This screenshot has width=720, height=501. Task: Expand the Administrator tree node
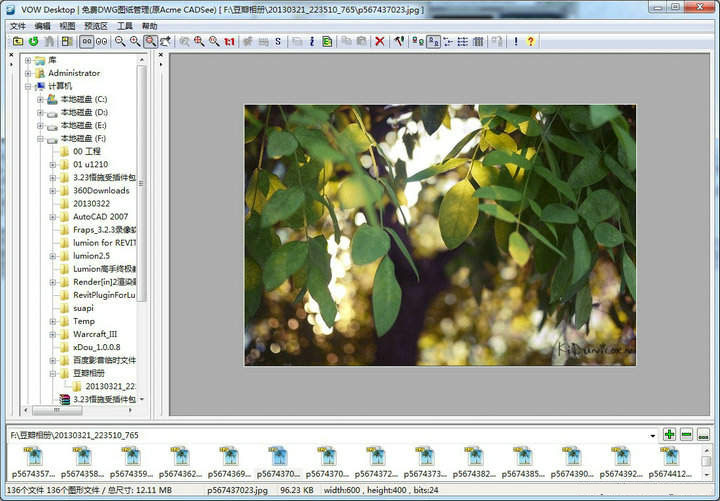[x=28, y=73]
